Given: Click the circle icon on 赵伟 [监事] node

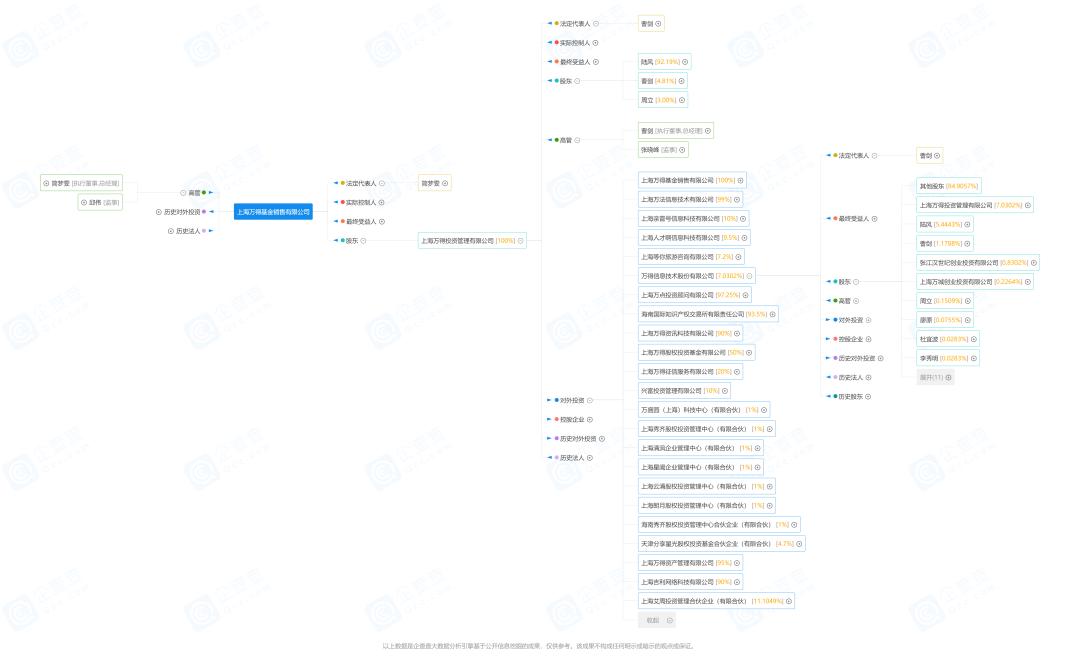Looking at the screenshot, I should (84, 203).
